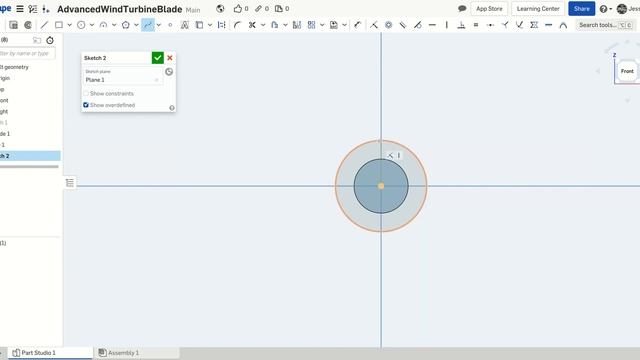
Task: Apply the Equal constraint
Action: pyautogui.click(x=476, y=25)
